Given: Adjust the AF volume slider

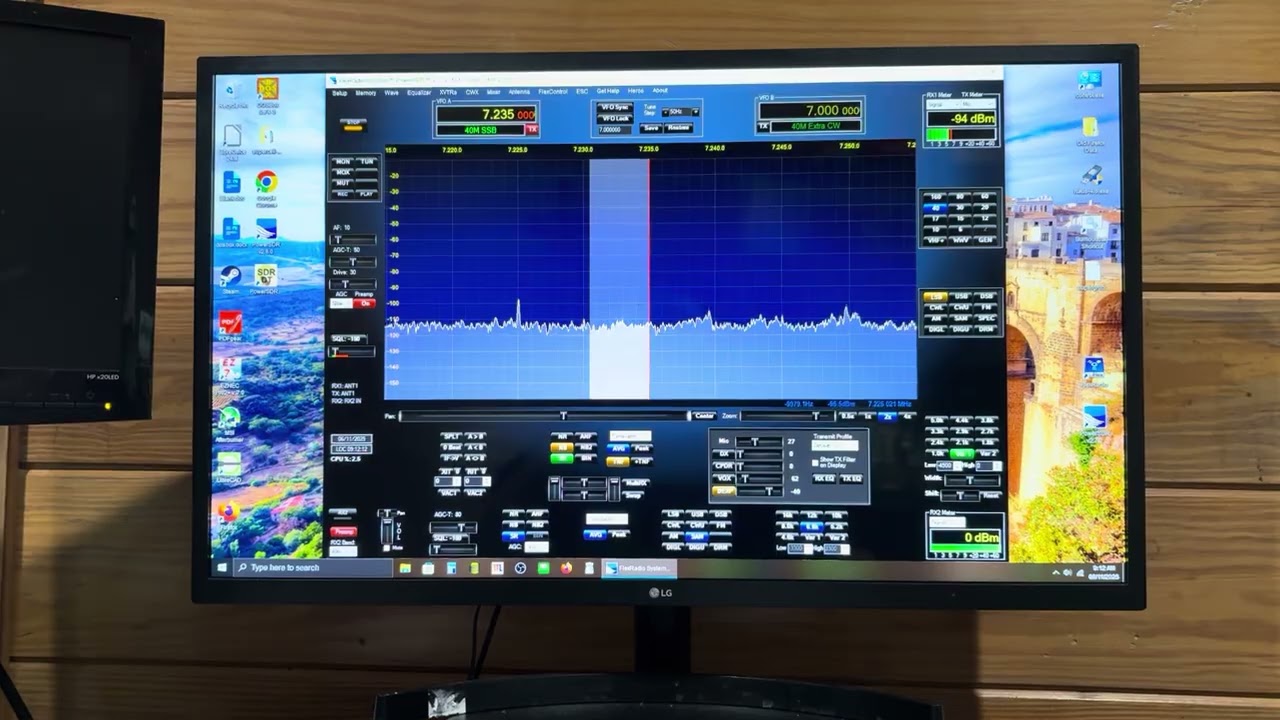Looking at the screenshot, I should pyautogui.click(x=353, y=240).
